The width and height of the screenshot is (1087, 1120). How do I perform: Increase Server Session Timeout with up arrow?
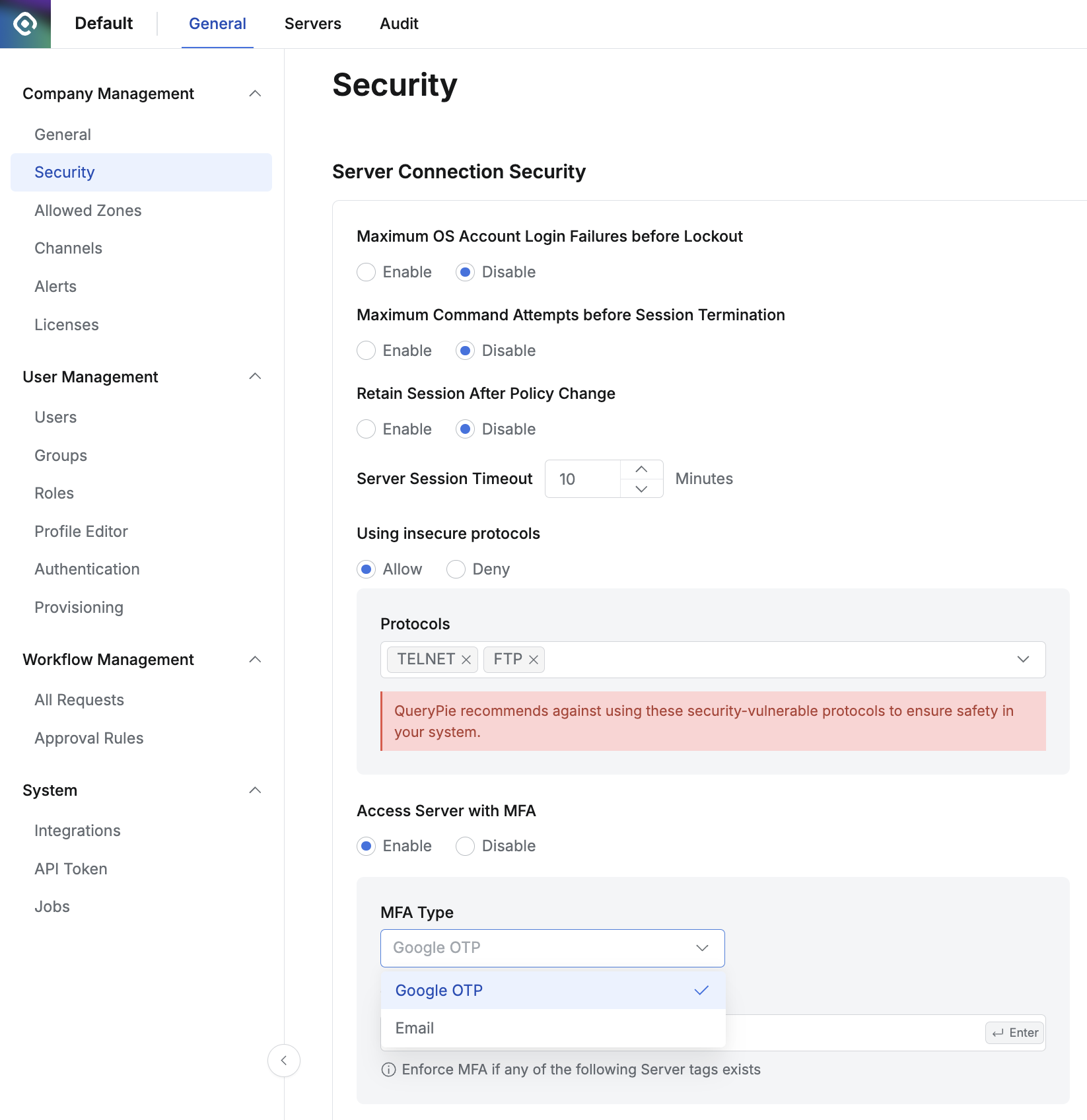pos(641,470)
